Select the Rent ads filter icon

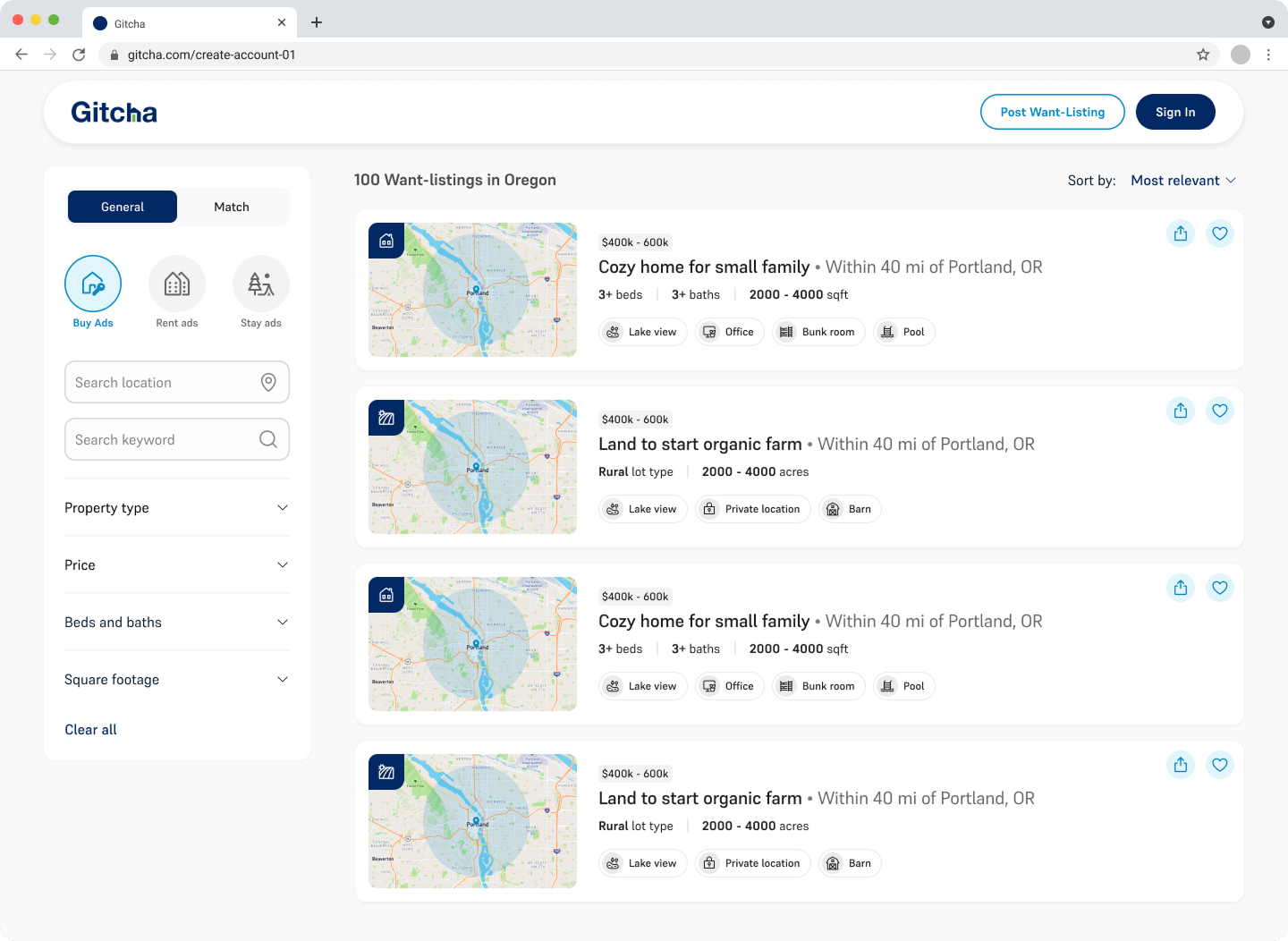(x=176, y=283)
